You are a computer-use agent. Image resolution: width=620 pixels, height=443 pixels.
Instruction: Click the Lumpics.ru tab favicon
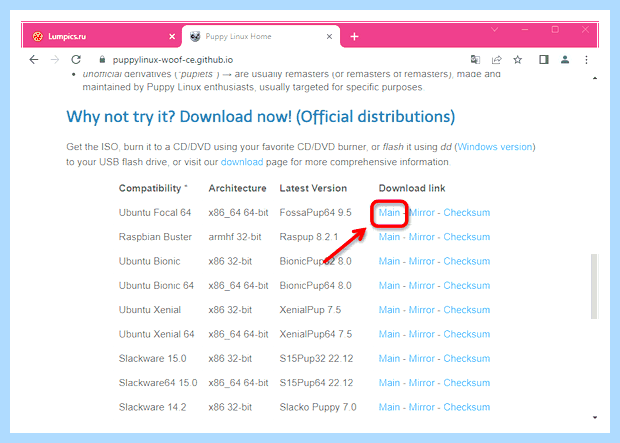38,36
